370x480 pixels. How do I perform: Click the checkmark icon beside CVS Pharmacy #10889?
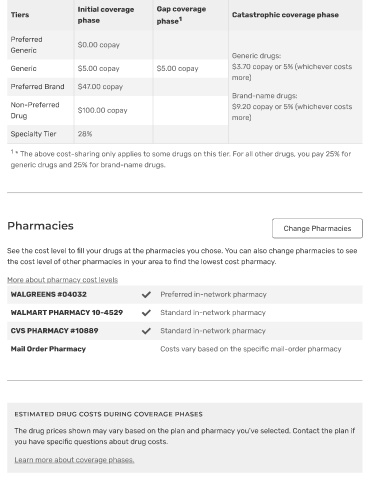pos(146,331)
